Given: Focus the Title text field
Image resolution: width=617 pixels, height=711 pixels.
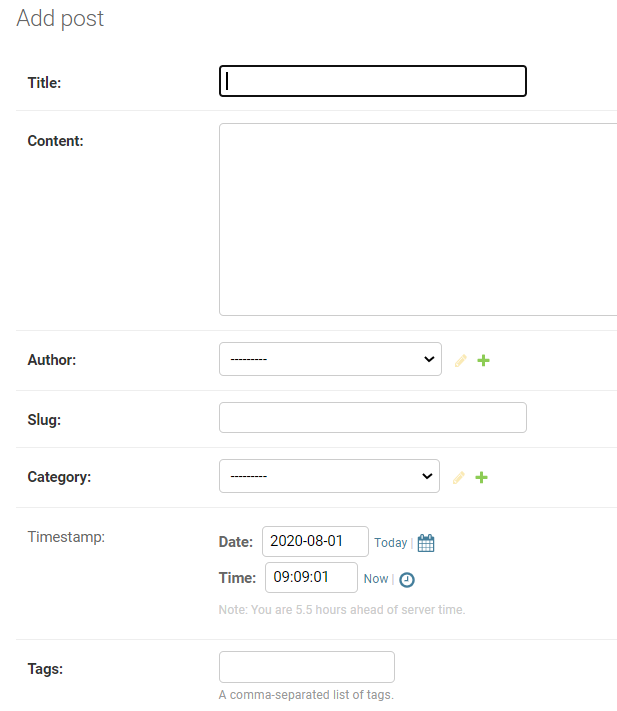Looking at the screenshot, I should pos(373,81).
